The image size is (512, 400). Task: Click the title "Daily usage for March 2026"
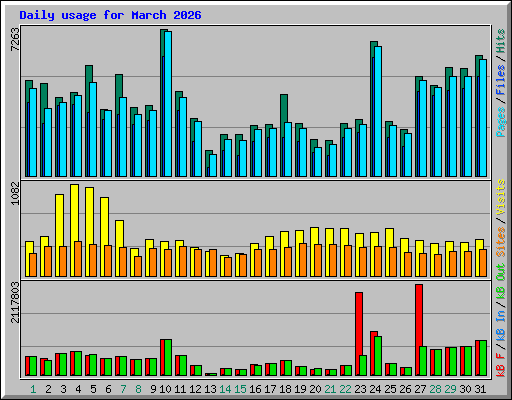(110, 15)
